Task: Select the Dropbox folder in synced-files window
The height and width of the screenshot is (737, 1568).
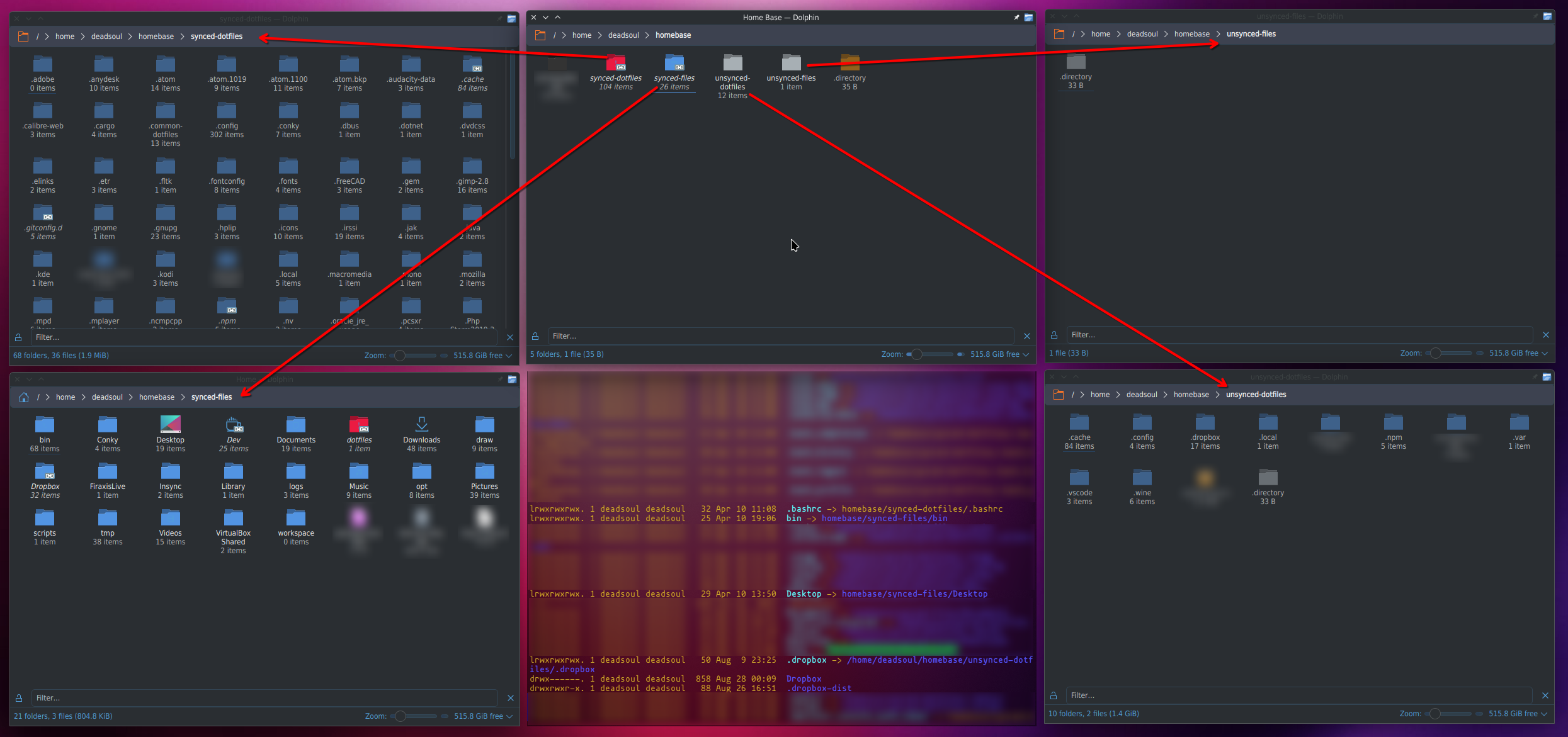Action: coord(45,472)
